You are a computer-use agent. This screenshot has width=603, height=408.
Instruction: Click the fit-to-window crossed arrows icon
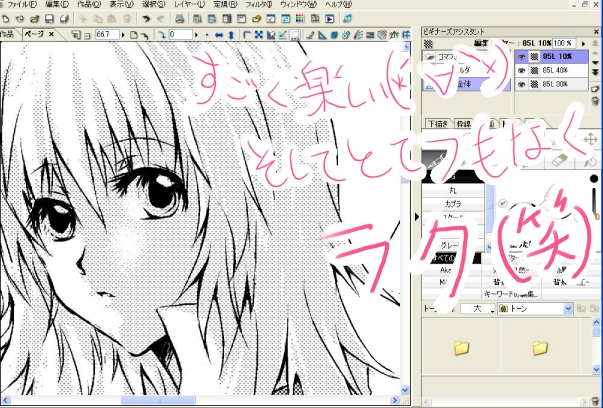click(x=258, y=35)
